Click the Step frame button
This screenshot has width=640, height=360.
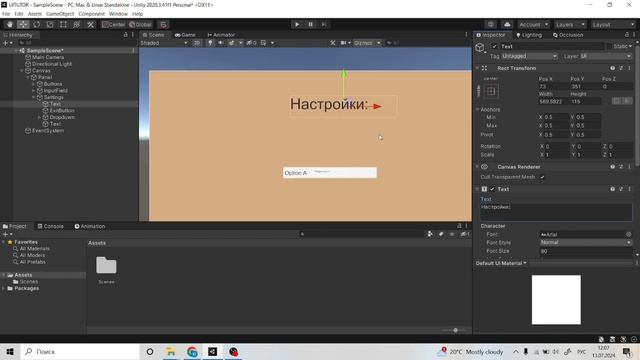pos(324,24)
